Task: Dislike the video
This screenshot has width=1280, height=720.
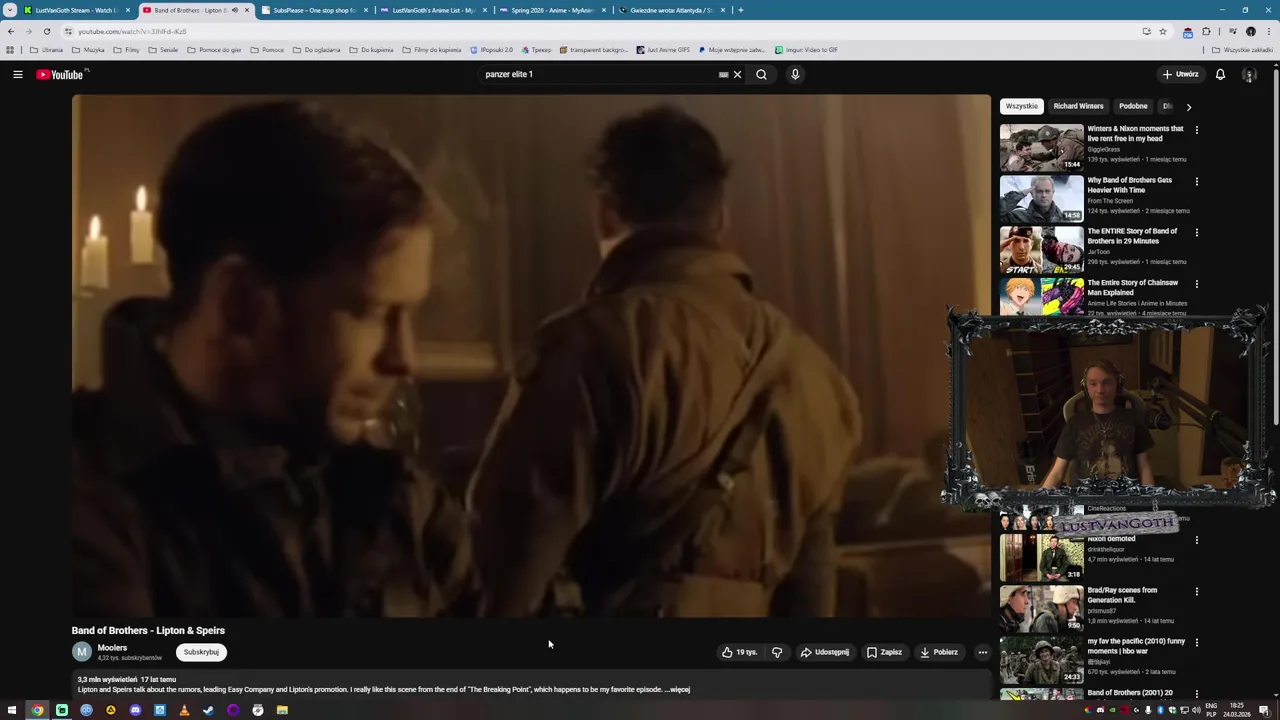Action: pos(777,652)
